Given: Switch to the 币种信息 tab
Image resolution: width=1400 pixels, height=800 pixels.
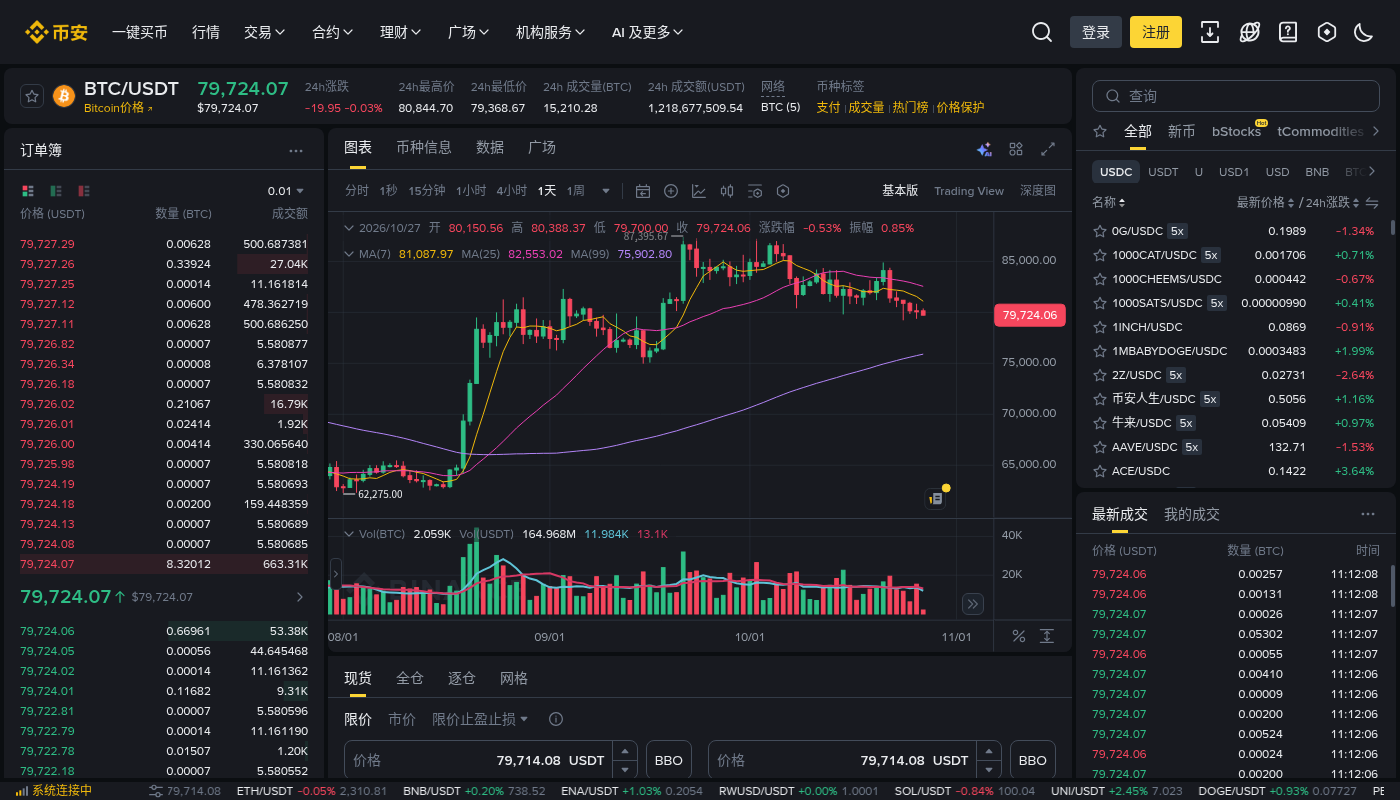Looking at the screenshot, I should point(424,147).
